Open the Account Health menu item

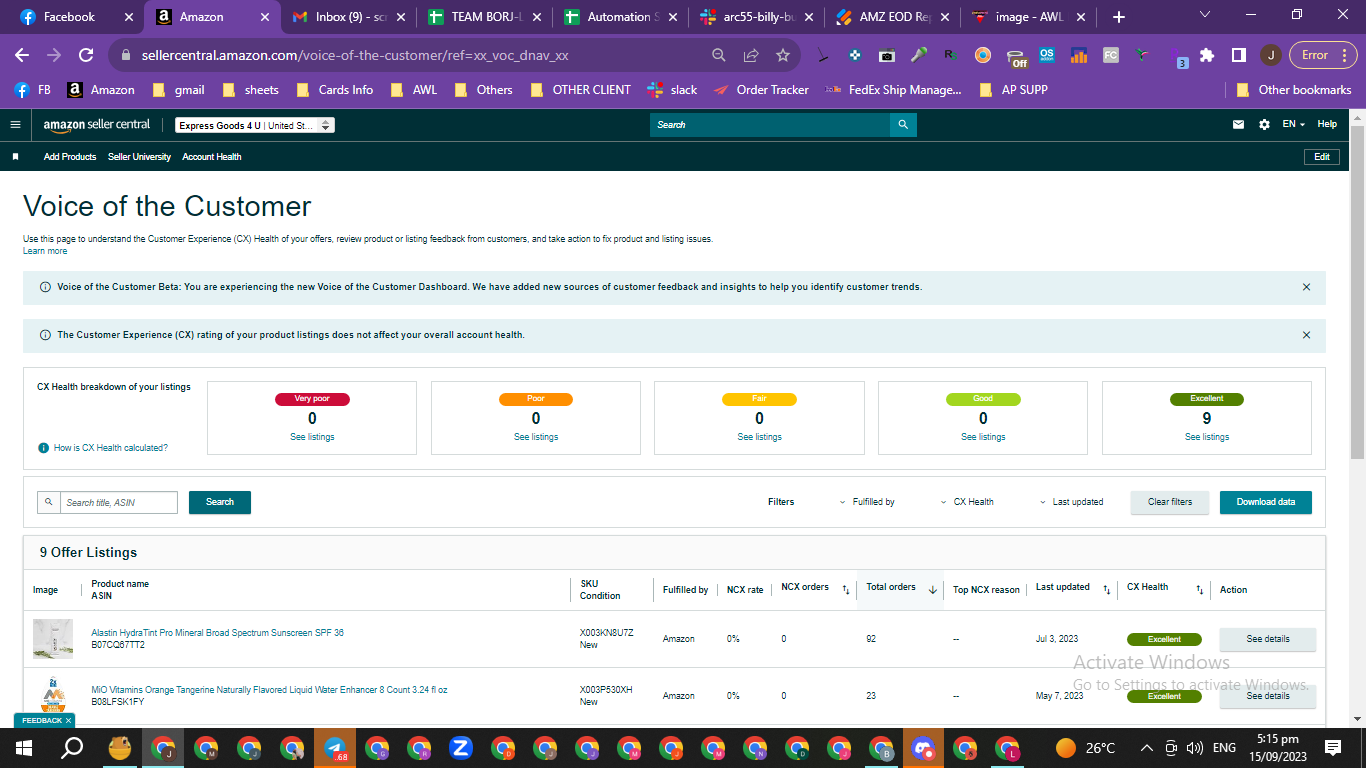point(212,157)
